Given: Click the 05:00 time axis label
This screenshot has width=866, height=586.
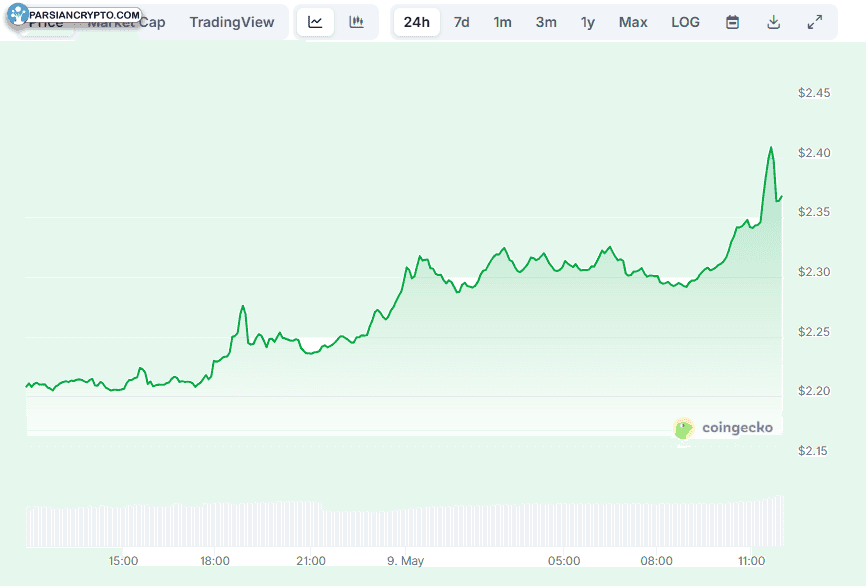Looking at the screenshot, I should click(564, 561).
